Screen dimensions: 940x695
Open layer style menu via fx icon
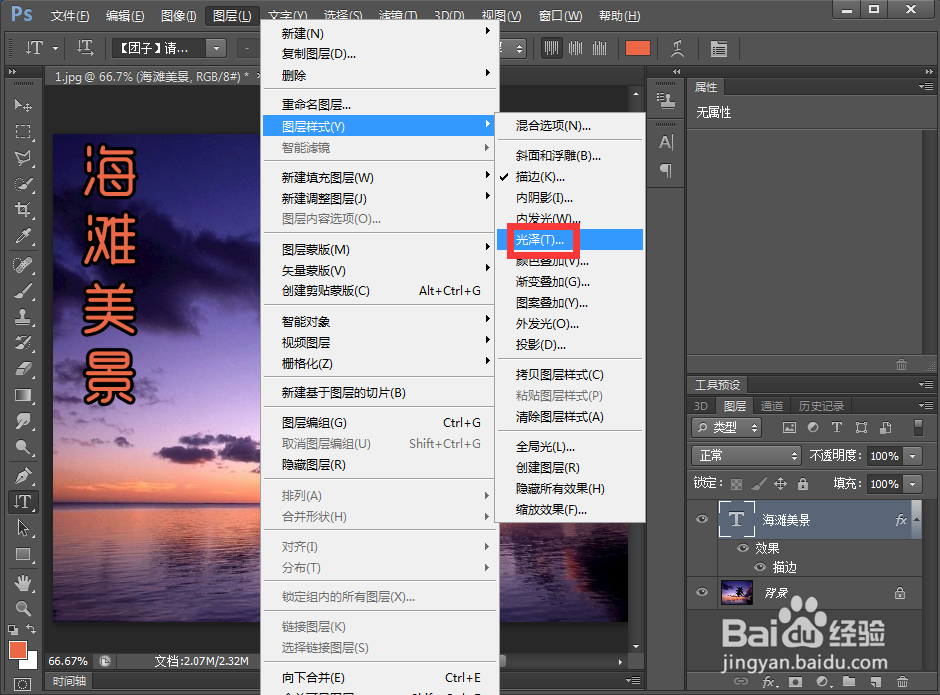click(767, 681)
